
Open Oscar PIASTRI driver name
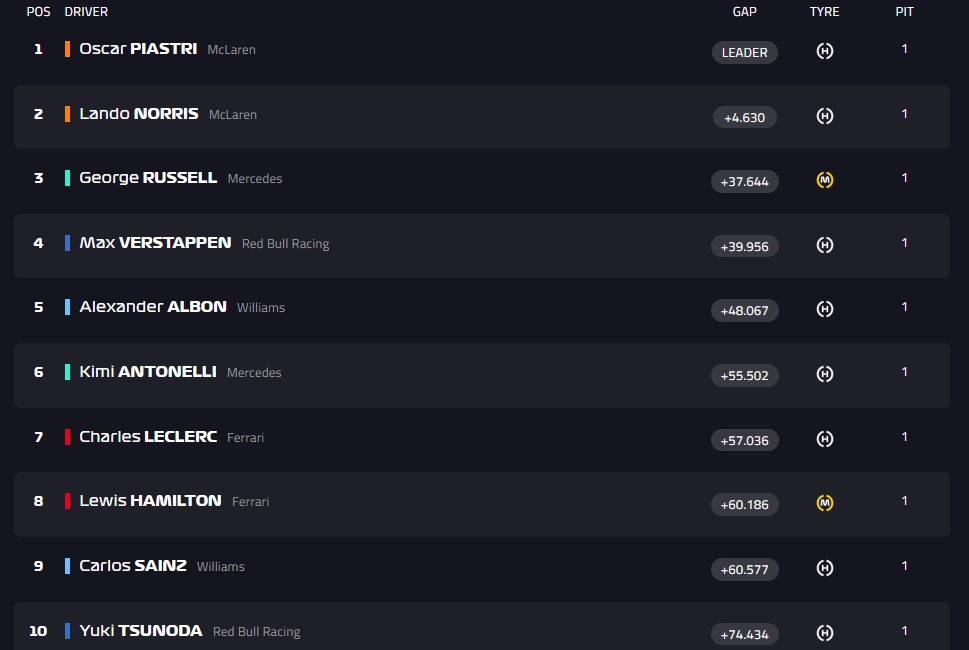pyautogui.click(x=138, y=49)
